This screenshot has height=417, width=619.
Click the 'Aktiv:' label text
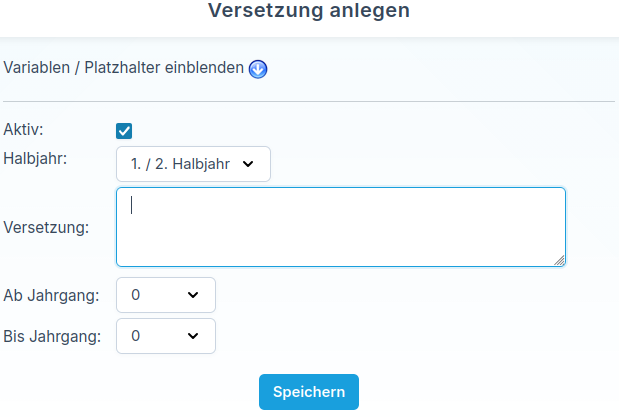tap(24, 129)
